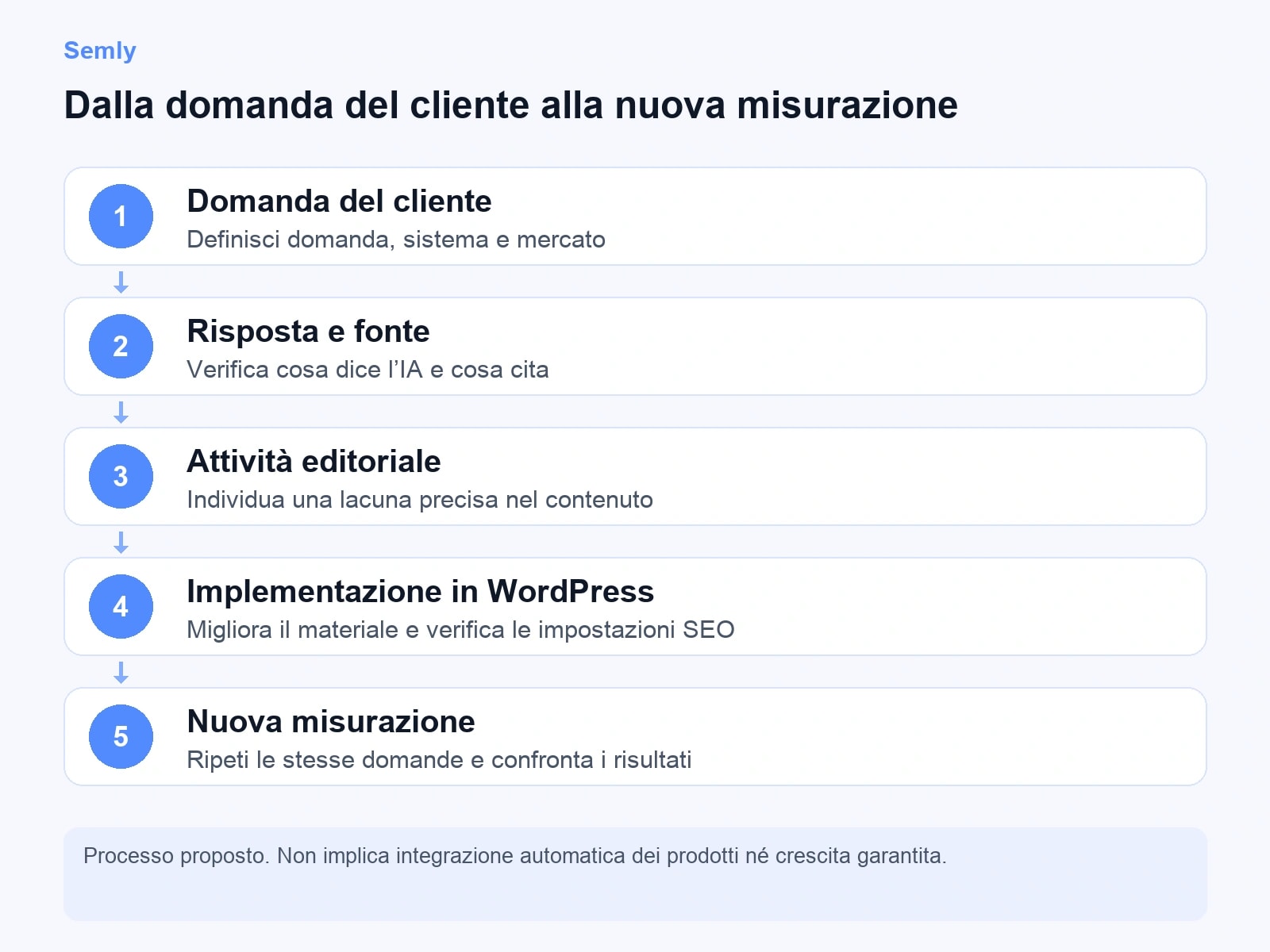Select the title 'Dalla domanda del cliente alla nuova misurazione'
The width and height of the screenshot is (1270, 952).
pyautogui.click(x=511, y=105)
